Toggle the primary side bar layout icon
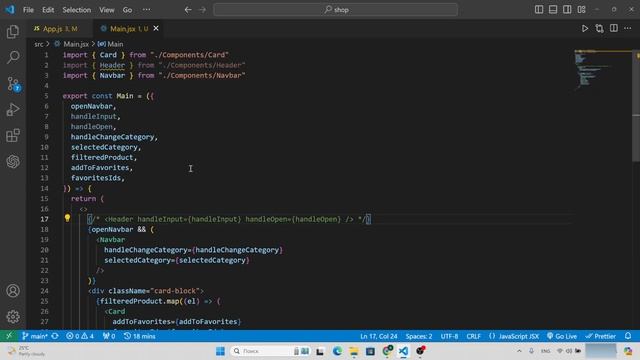This screenshot has height=360, width=640. tap(539, 9)
